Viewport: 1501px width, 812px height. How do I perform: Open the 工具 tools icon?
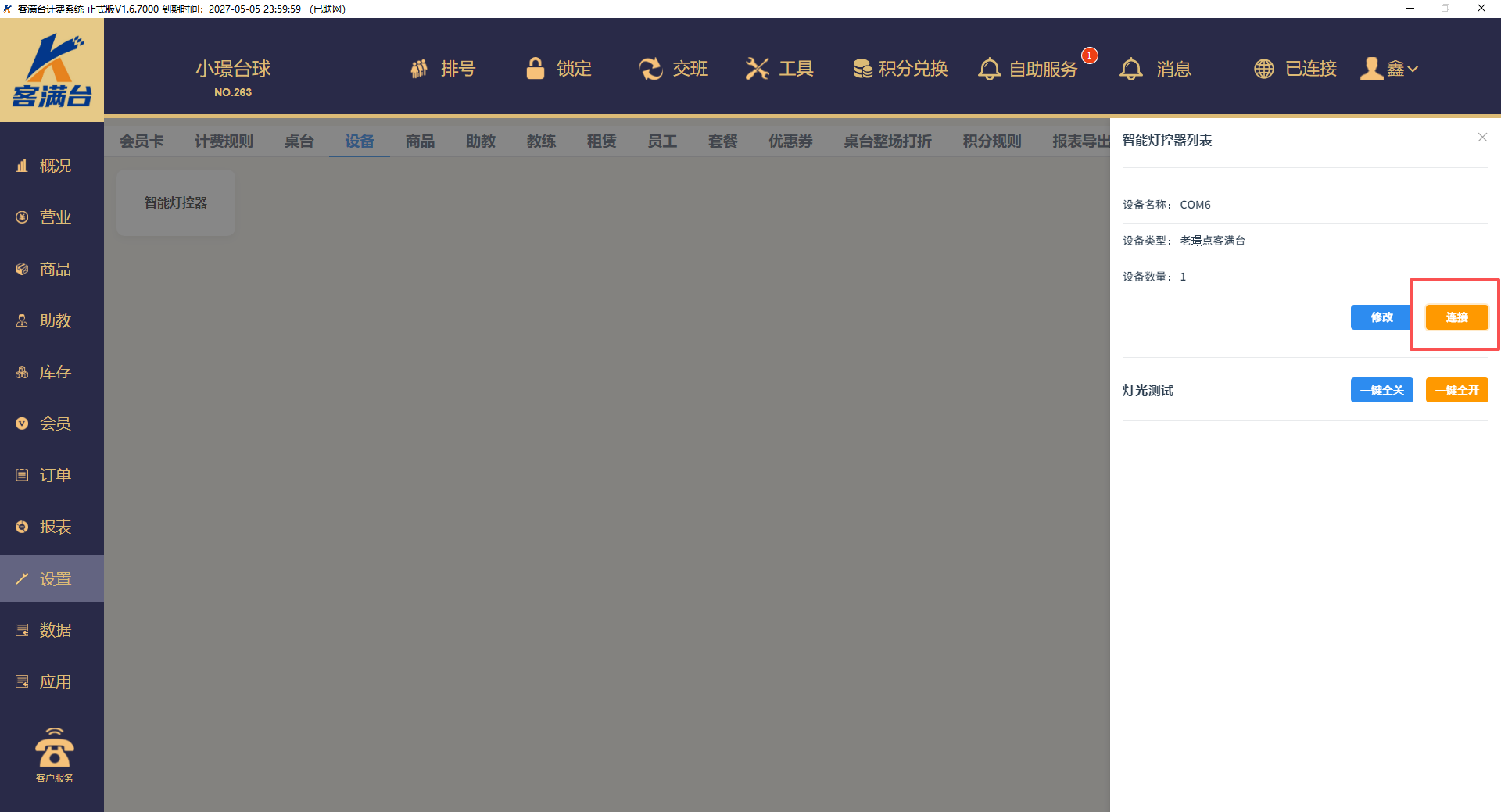point(757,69)
